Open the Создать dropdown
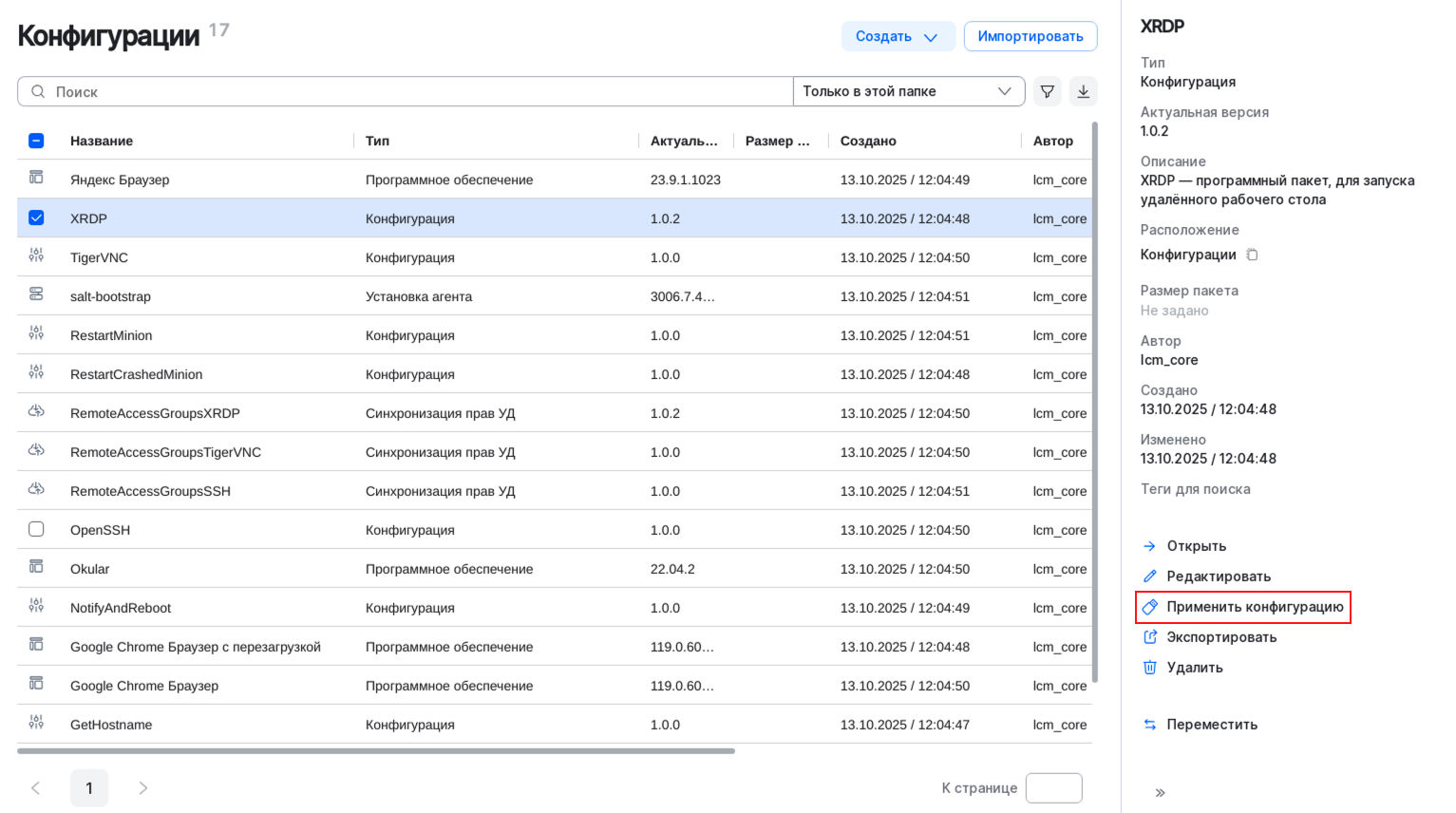This screenshot has height=813, width=1456. [897, 36]
